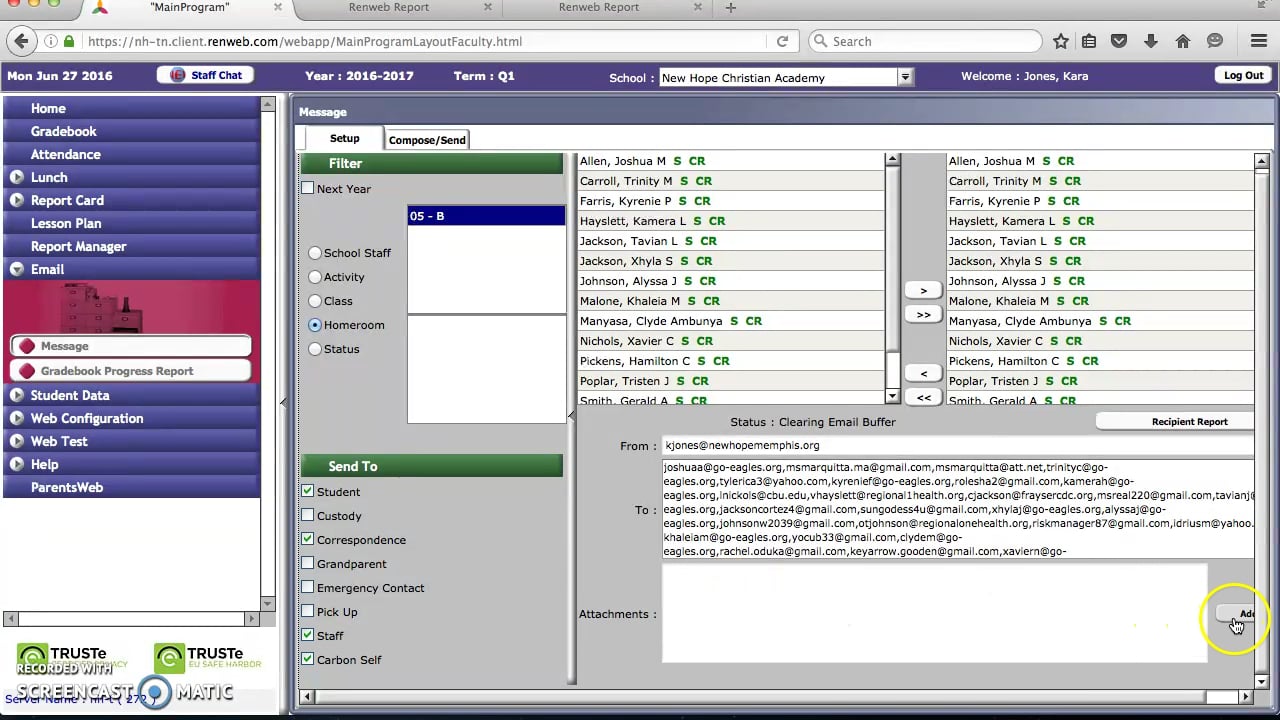1280x720 pixels.
Task: Bookmark this page with the star icon
Action: click(x=1061, y=41)
